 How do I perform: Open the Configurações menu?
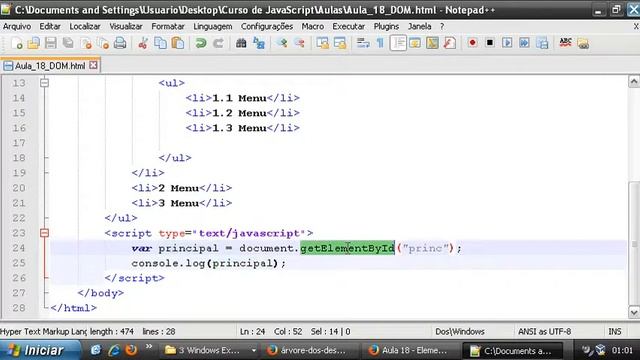click(267, 27)
